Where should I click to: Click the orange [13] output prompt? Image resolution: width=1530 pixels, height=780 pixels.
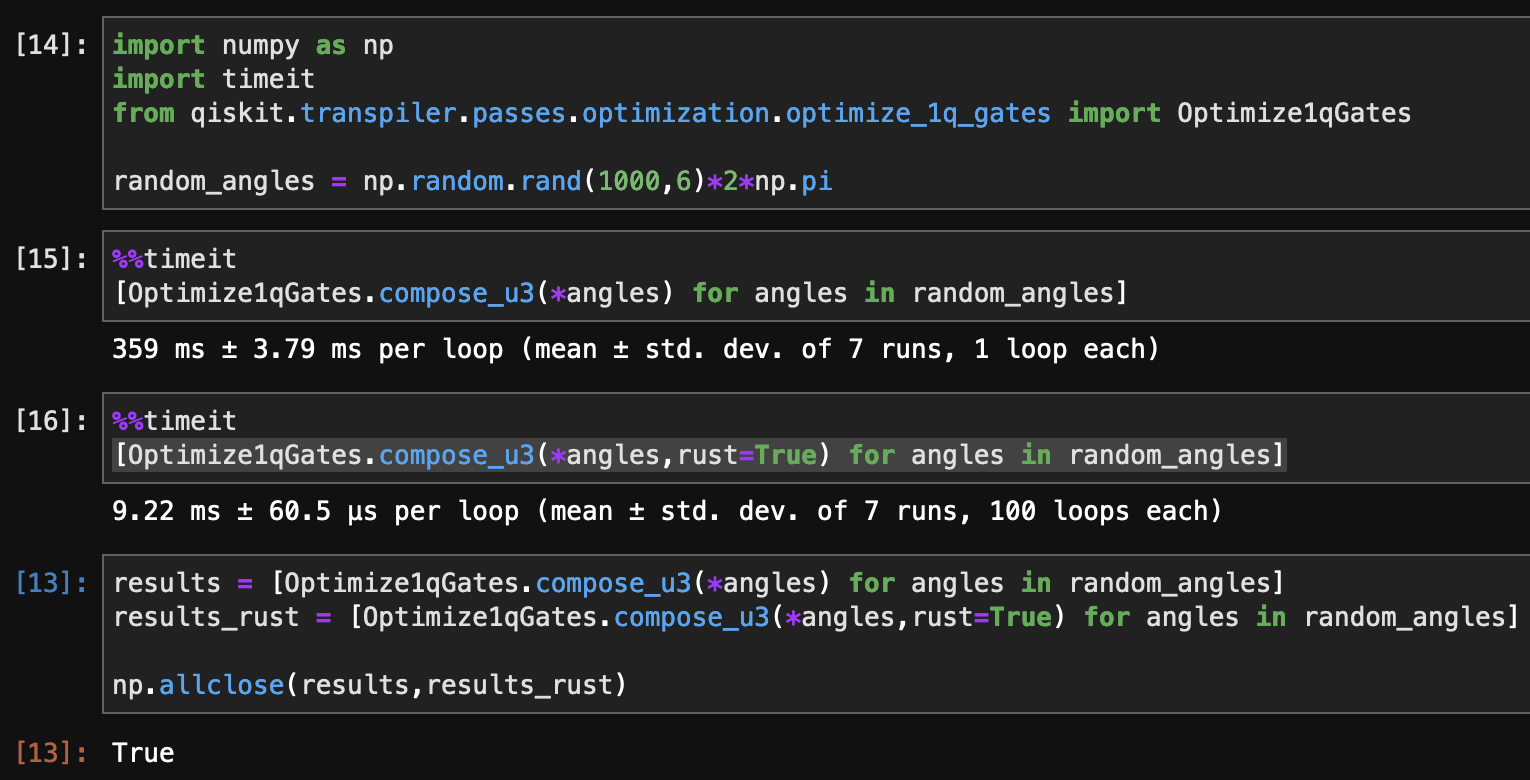(x=46, y=752)
